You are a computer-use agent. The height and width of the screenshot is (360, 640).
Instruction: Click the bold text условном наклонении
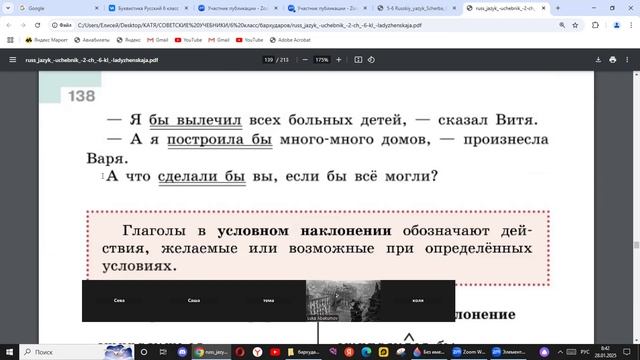[304, 231]
